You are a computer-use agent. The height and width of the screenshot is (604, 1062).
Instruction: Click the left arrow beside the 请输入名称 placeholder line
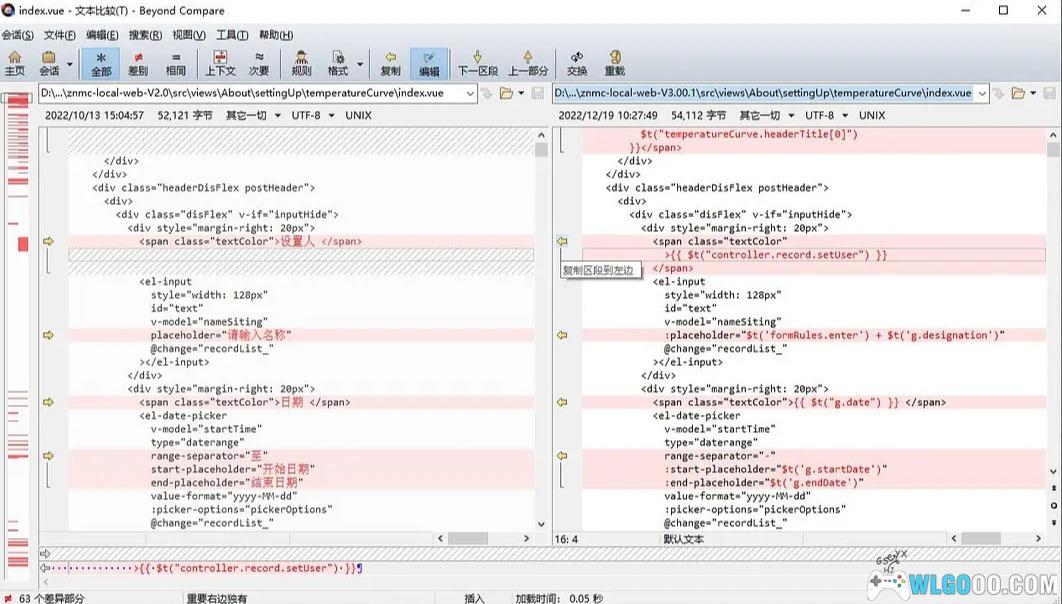pyautogui.click(x=48, y=335)
